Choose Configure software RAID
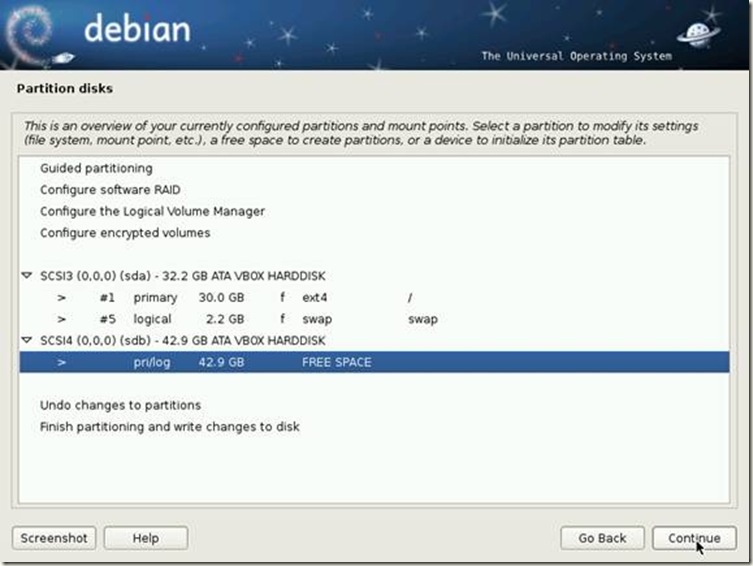 (110, 190)
